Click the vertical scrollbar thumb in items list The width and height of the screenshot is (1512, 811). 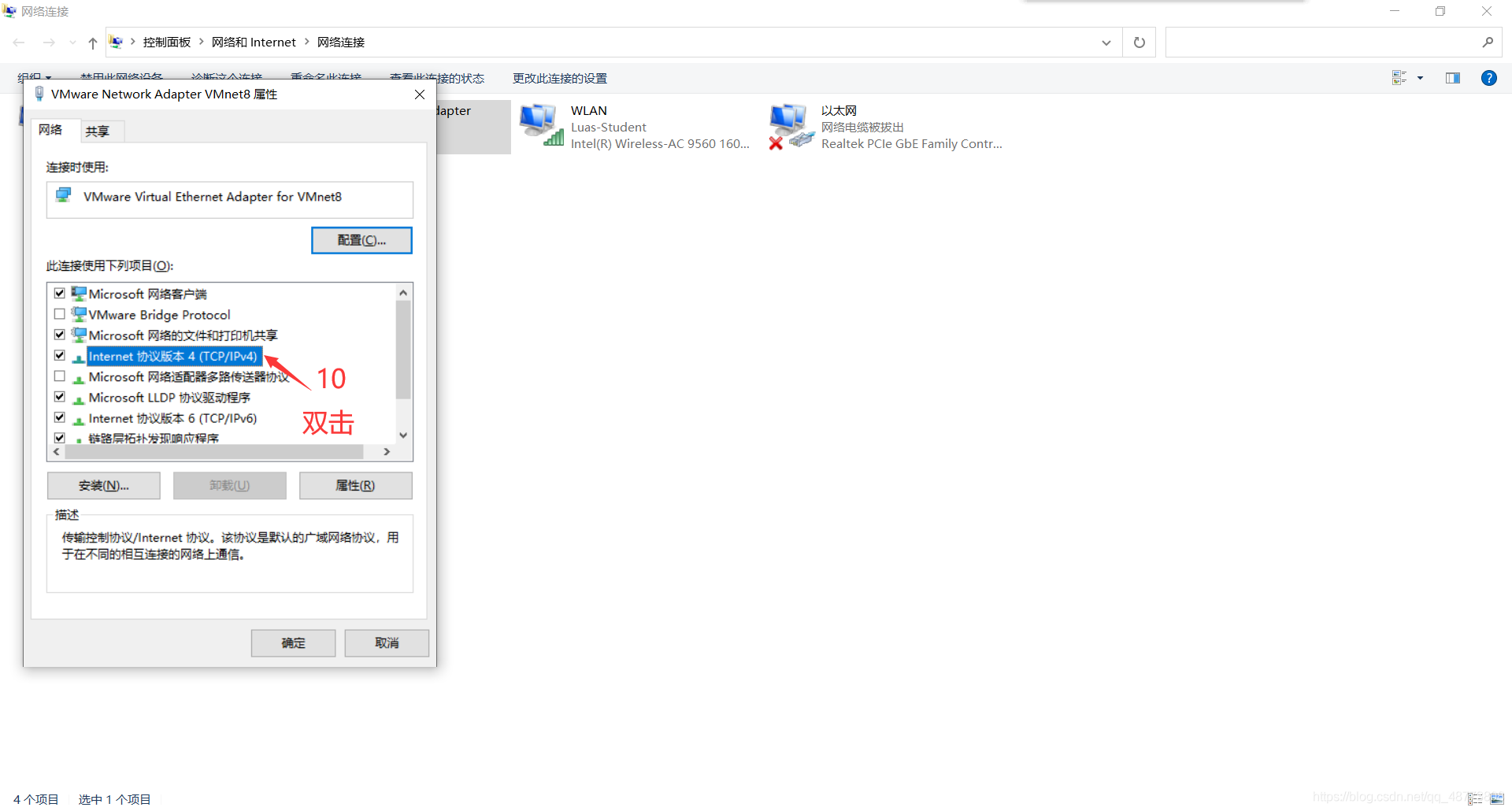(x=403, y=350)
